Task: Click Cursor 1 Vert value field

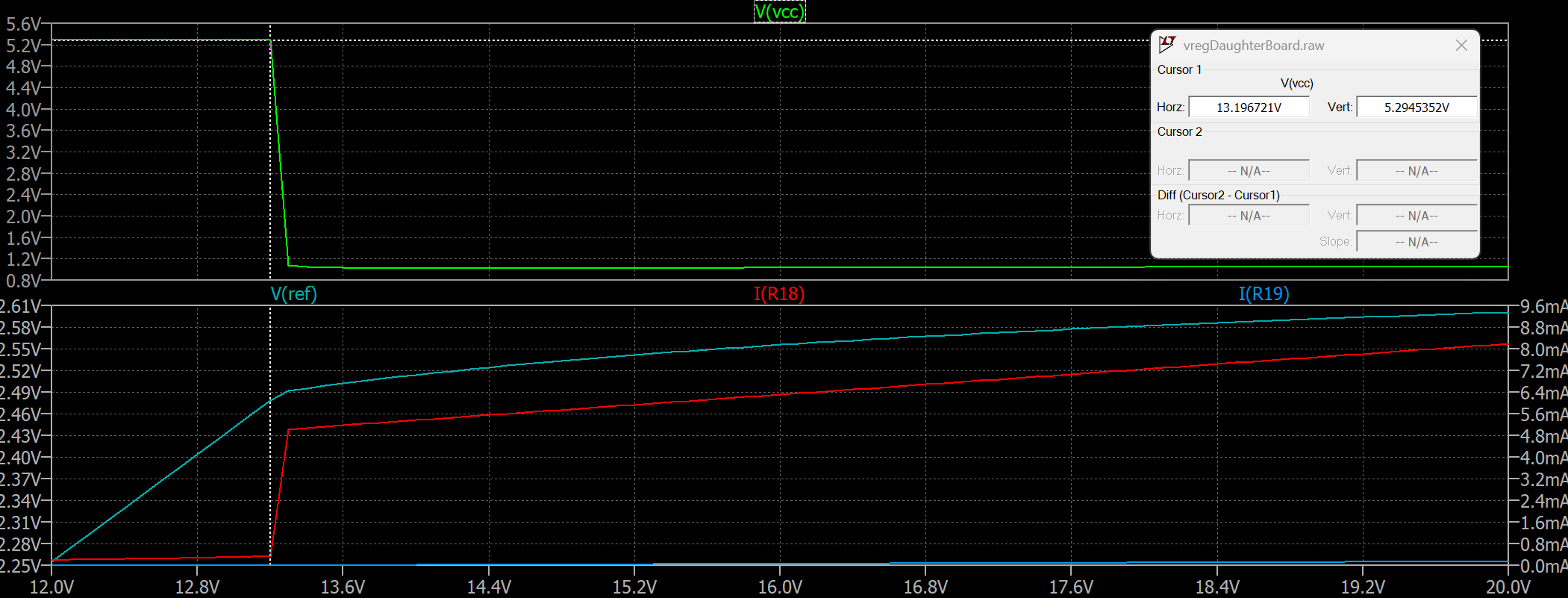Action: click(x=1416, y=107)
